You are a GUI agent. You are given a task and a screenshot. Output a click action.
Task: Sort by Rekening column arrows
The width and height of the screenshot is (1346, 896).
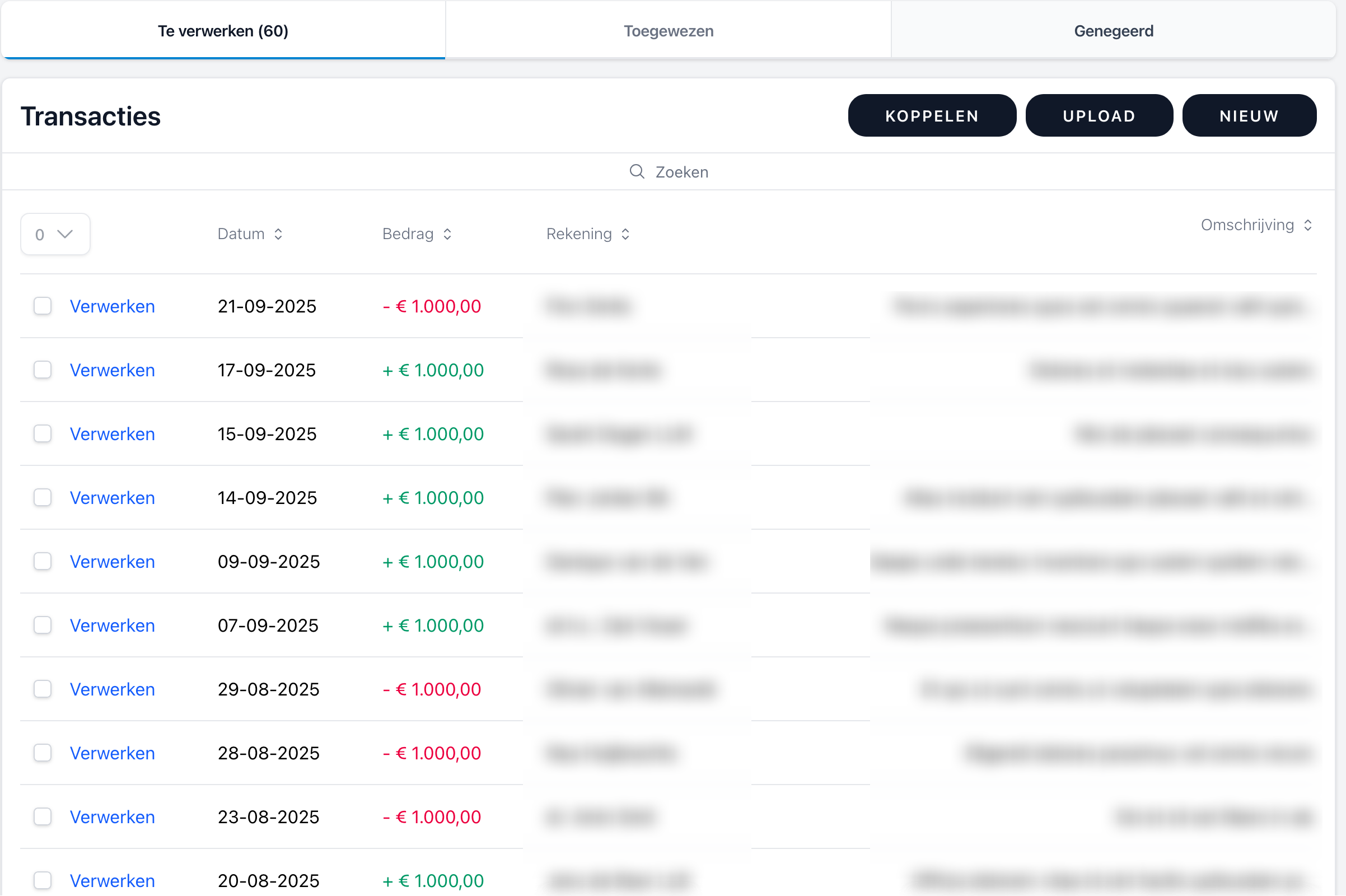pyautogui.click(x=625, y=234)
